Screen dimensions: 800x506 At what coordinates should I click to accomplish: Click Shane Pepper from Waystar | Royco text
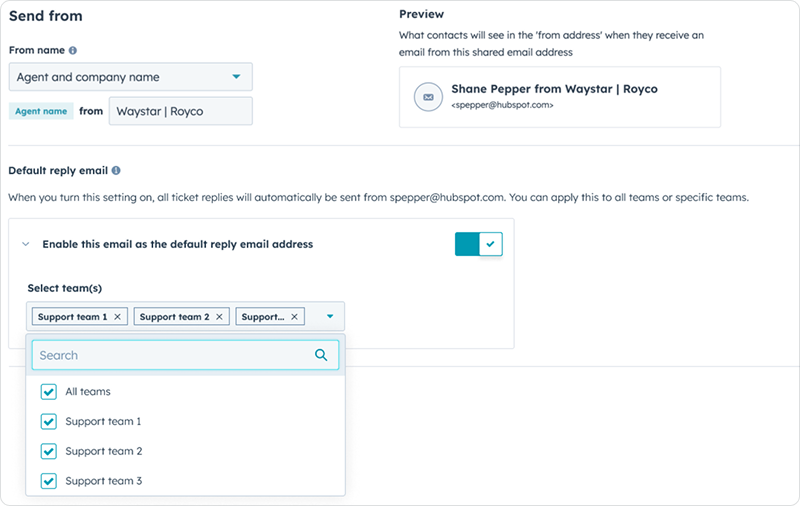click(554, 89)
